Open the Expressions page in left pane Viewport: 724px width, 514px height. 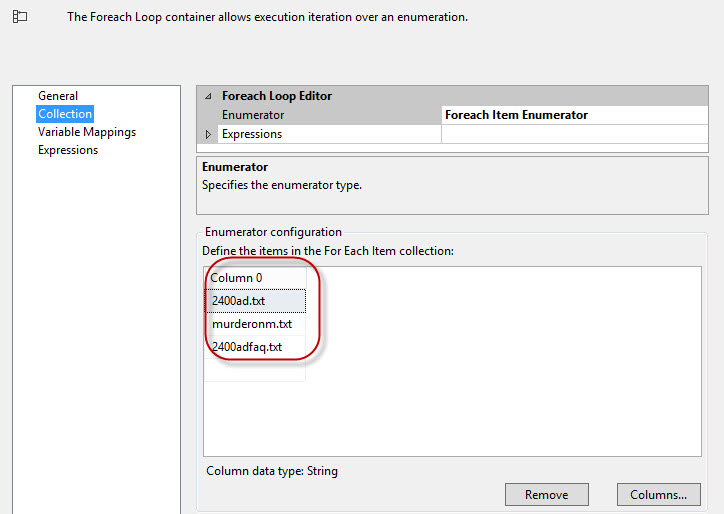coord(68,150)
